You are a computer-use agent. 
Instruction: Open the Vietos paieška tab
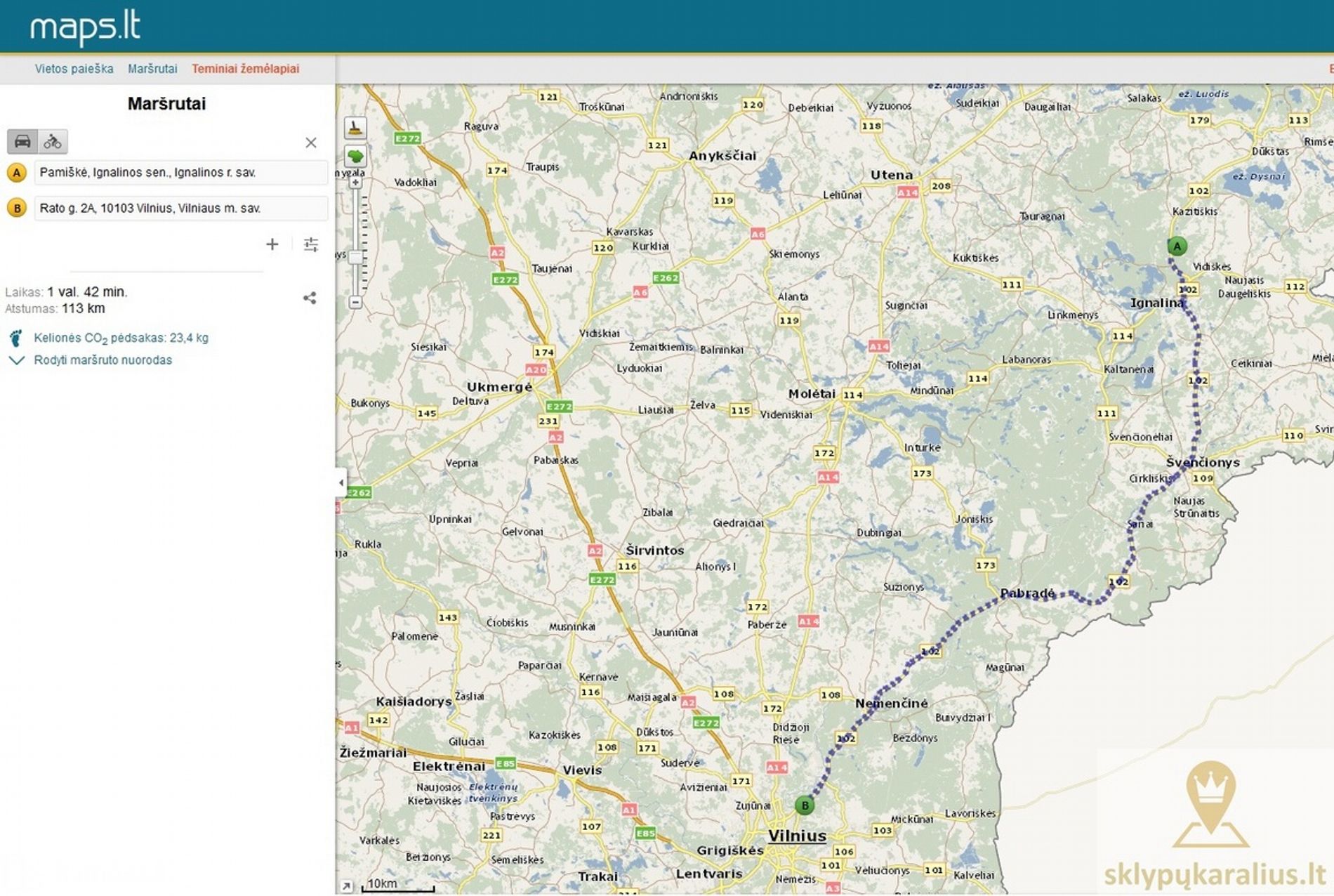[74, 69]
